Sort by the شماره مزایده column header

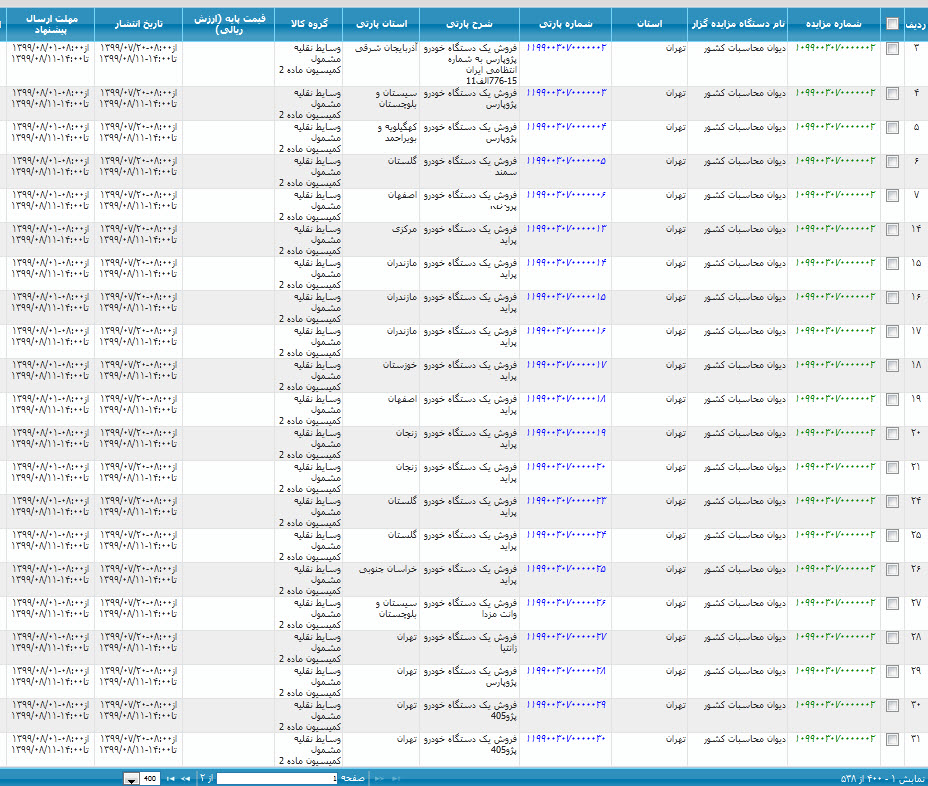point(834,24)
